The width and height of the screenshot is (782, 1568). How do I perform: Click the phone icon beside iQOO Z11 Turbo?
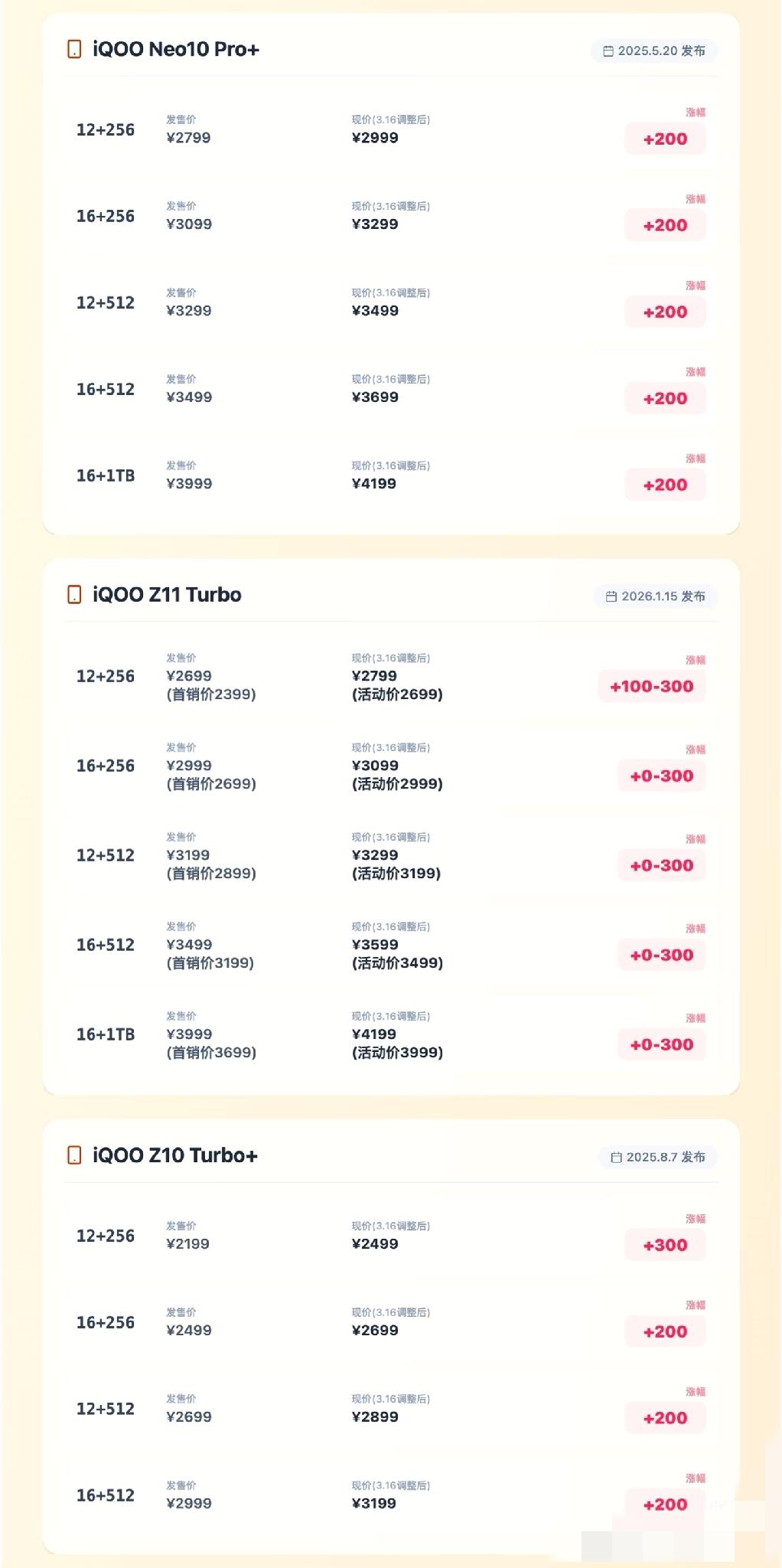tap(74, 595)
